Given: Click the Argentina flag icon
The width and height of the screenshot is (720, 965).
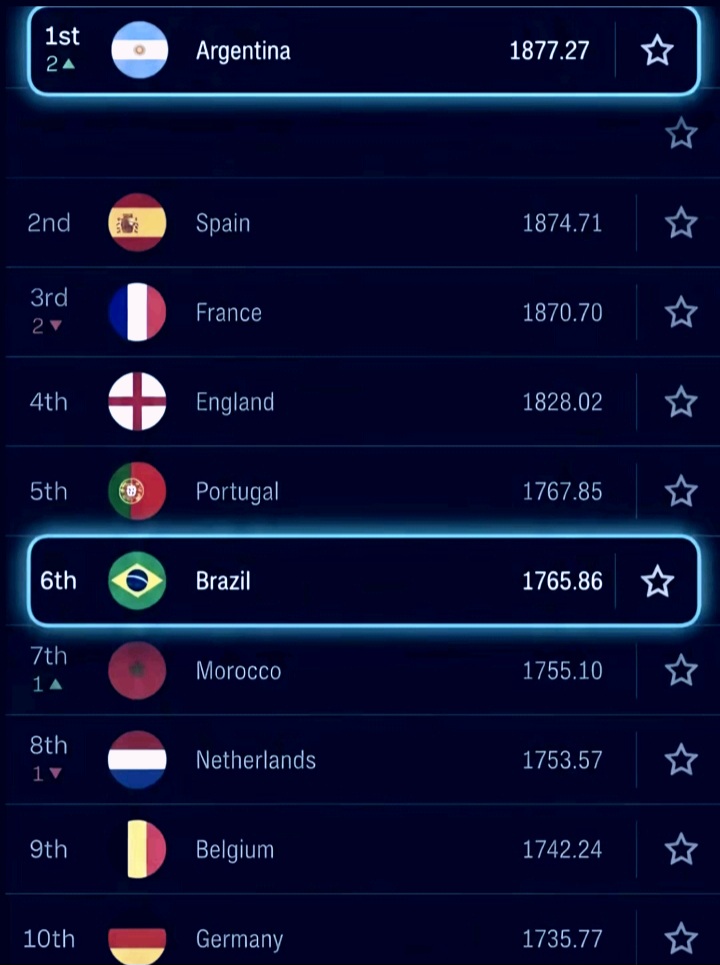Looking at the screenshot, I should 140,50.
